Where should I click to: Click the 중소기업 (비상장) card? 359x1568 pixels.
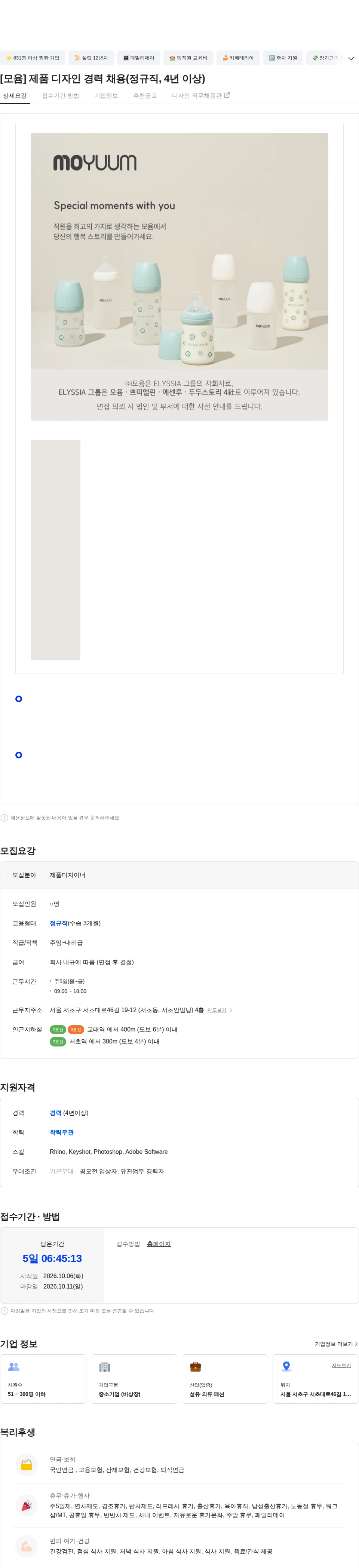coord(134,1379)
